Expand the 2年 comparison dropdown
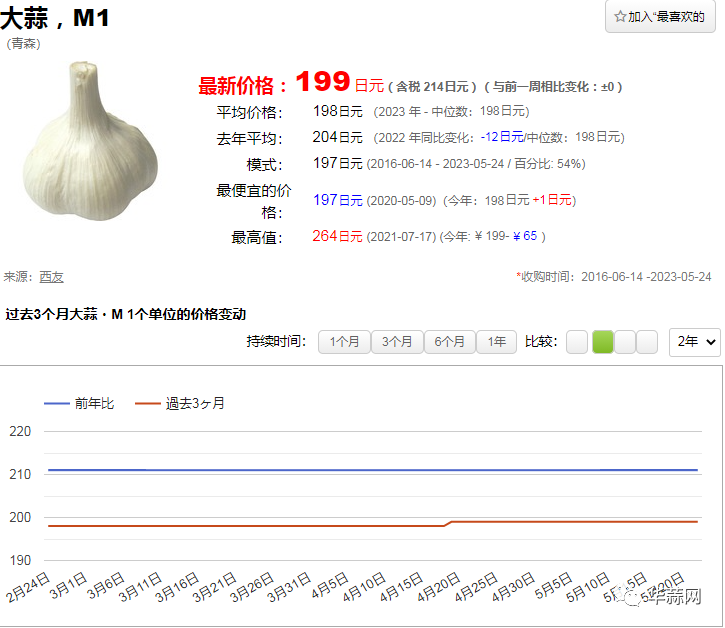Viewport: 725px width, 628px height. pos(695,342)
